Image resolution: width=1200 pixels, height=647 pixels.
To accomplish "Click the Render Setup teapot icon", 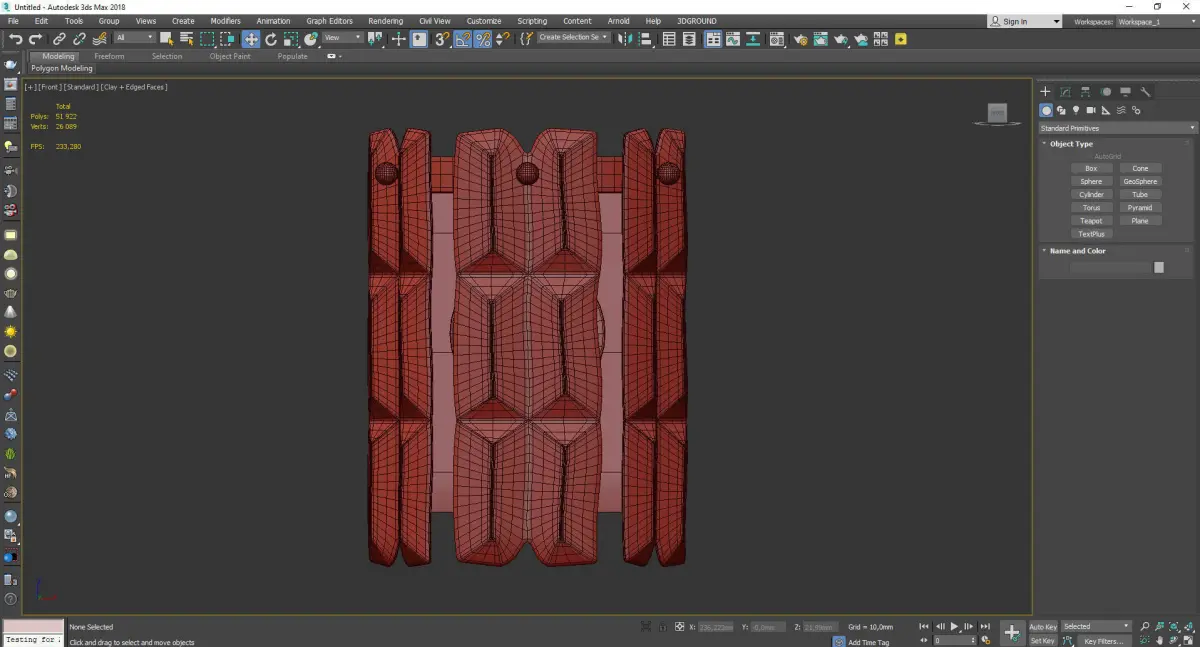I will coord(800,39).
